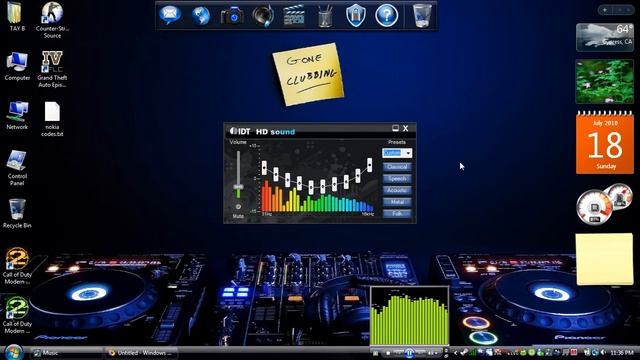The height and width of the screenshot is (360, 640).
Task: Click the stop button on taskbar media toolbar
Action: tap(387, 353)
